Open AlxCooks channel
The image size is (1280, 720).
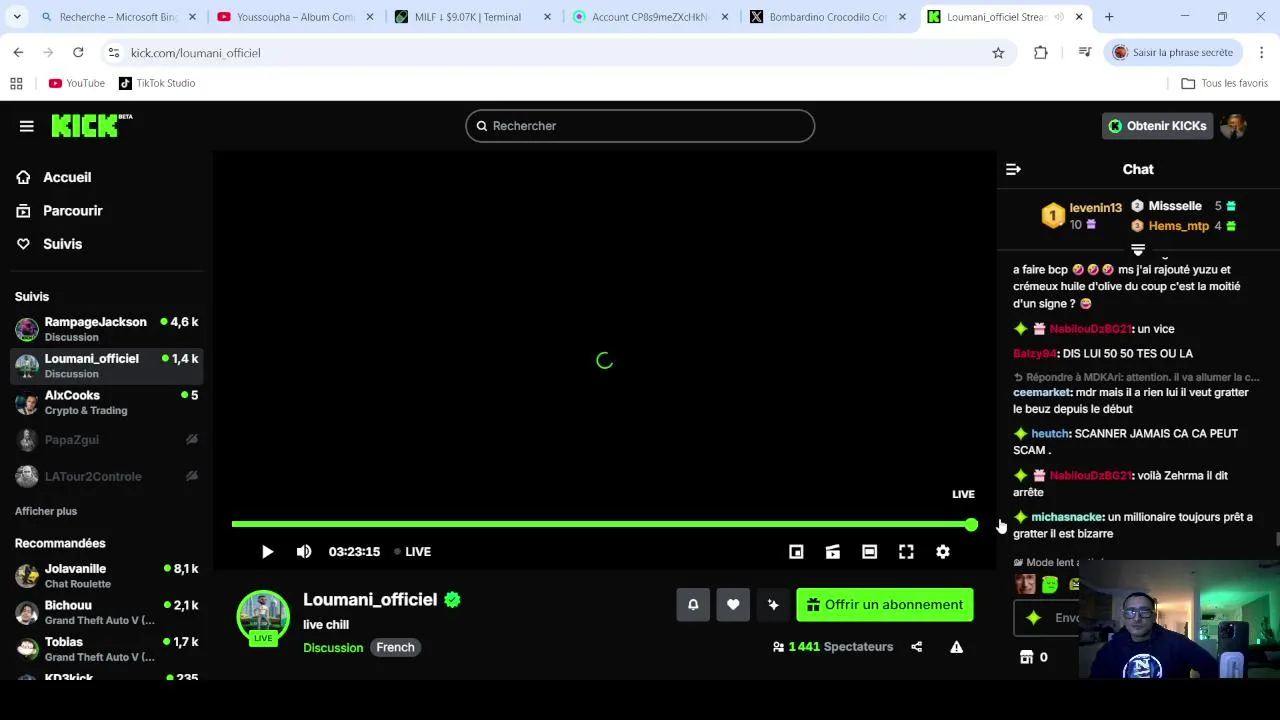pos(106,402)
